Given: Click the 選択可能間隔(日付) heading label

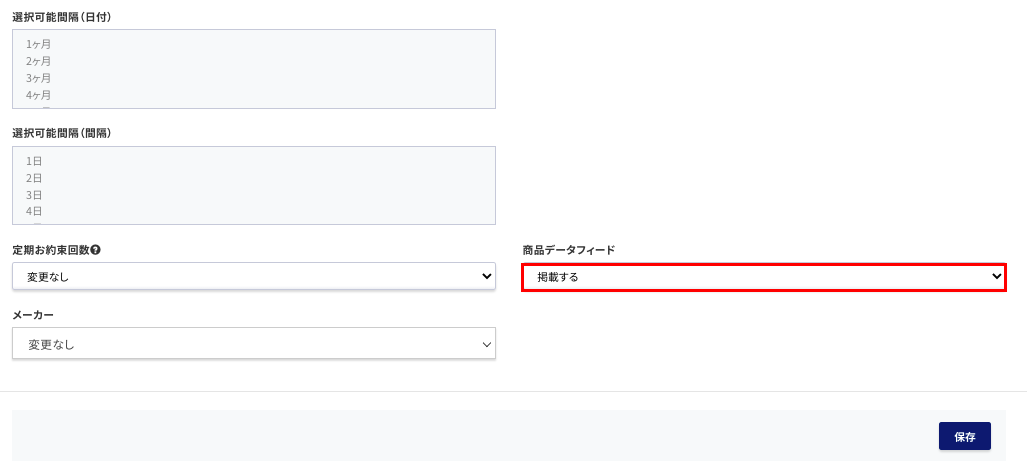Looking at the screenshot, I should coord(62,18).
